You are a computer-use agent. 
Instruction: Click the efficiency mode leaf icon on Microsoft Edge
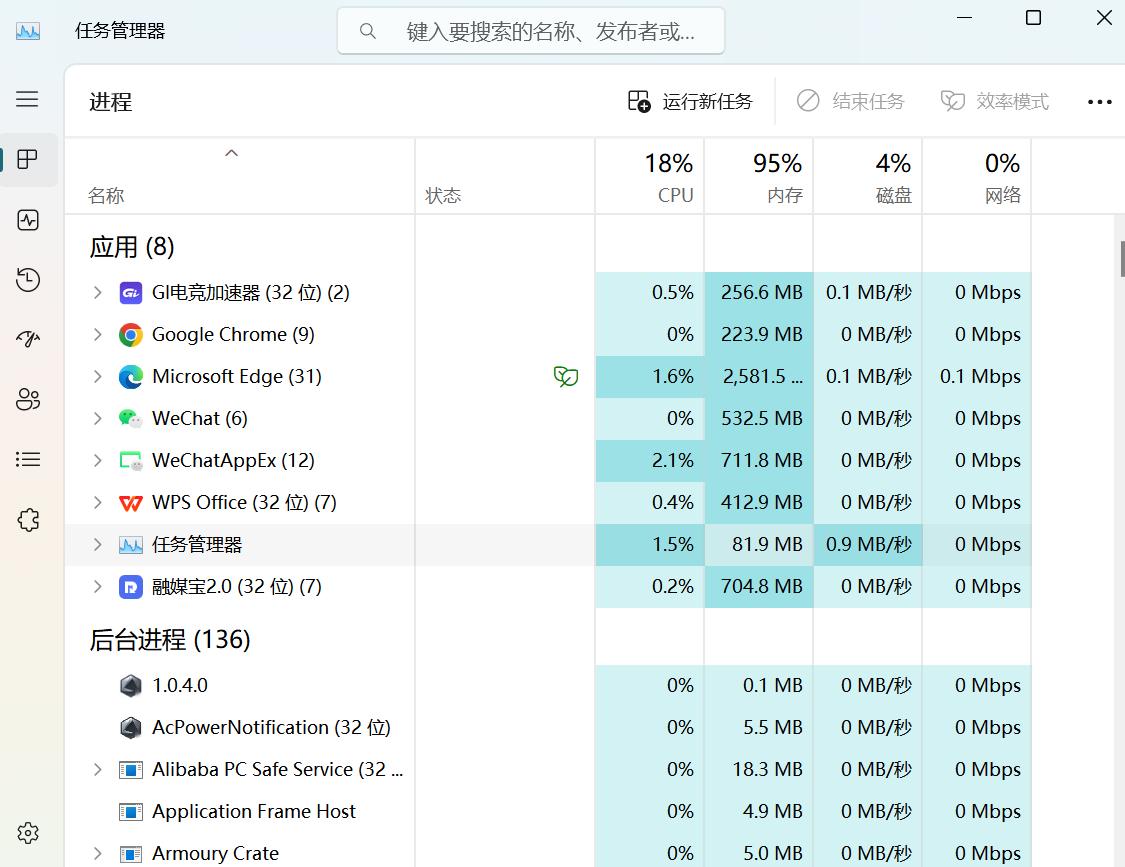tap(566, 376)
